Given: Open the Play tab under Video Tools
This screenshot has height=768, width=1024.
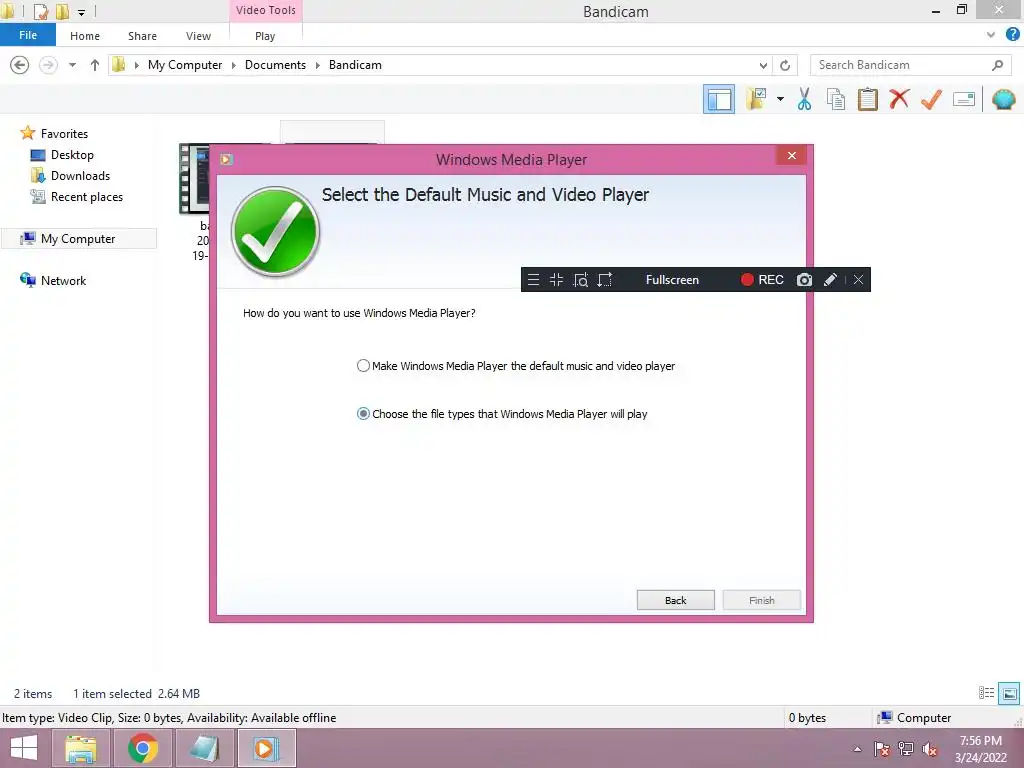Looking at the screenshot, I should point(265,36).
